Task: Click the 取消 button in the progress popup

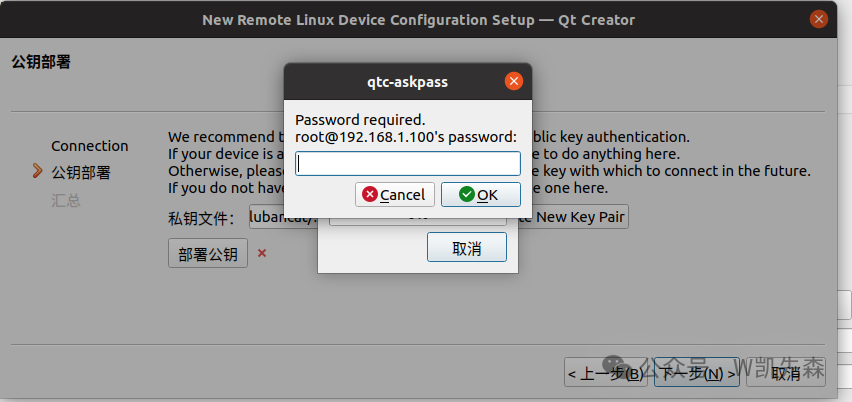Action: (466, 248)
